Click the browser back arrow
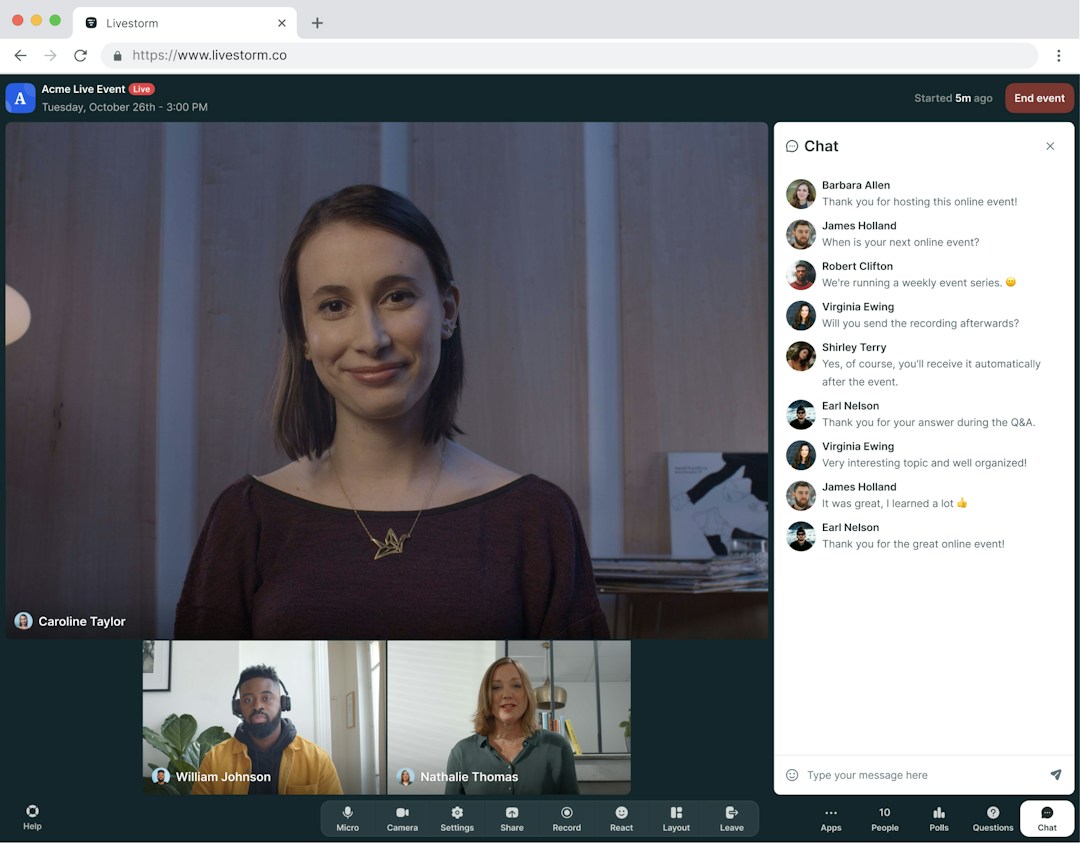 21,55
